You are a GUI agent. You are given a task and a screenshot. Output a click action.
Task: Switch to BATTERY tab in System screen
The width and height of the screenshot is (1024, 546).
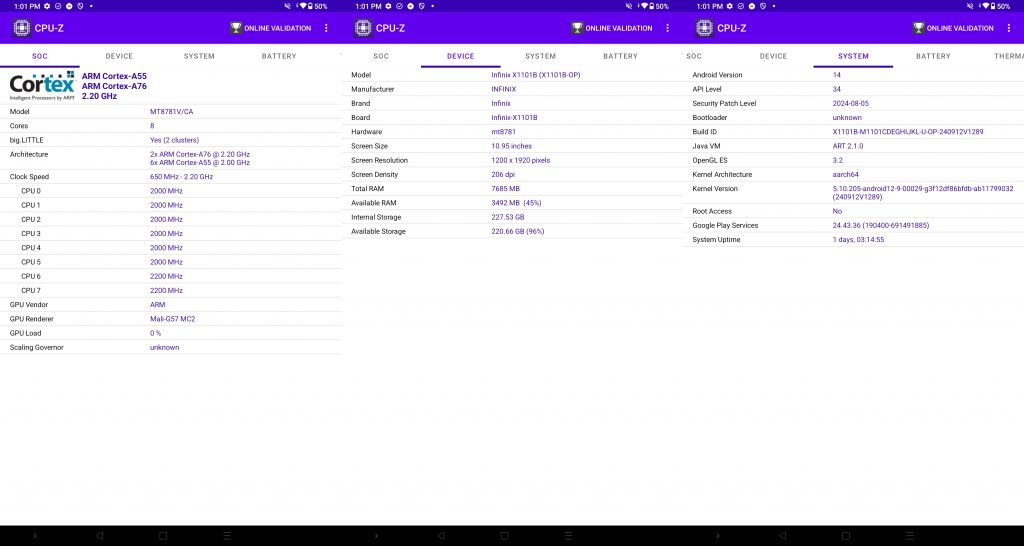point(933,56)
